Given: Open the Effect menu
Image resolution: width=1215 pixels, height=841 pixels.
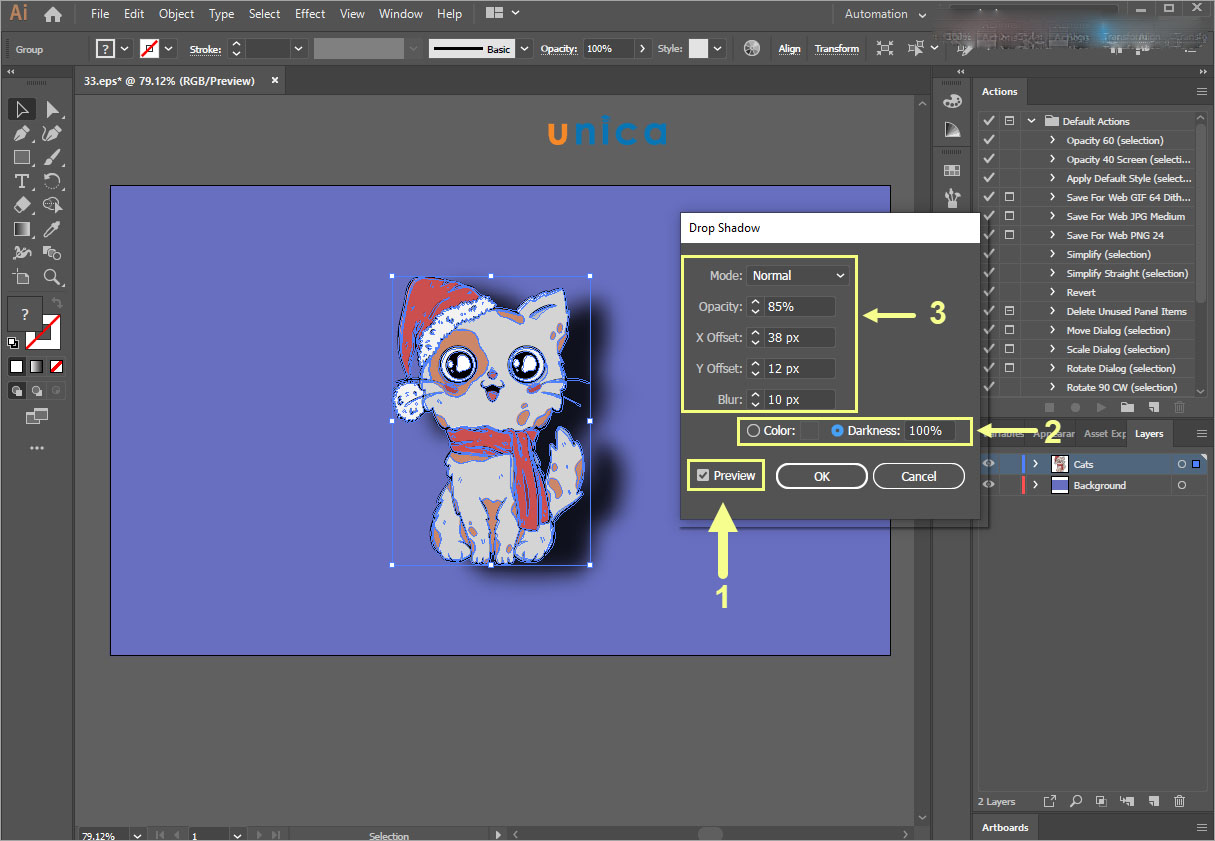Looking at the screenshot, I should 310,14.
